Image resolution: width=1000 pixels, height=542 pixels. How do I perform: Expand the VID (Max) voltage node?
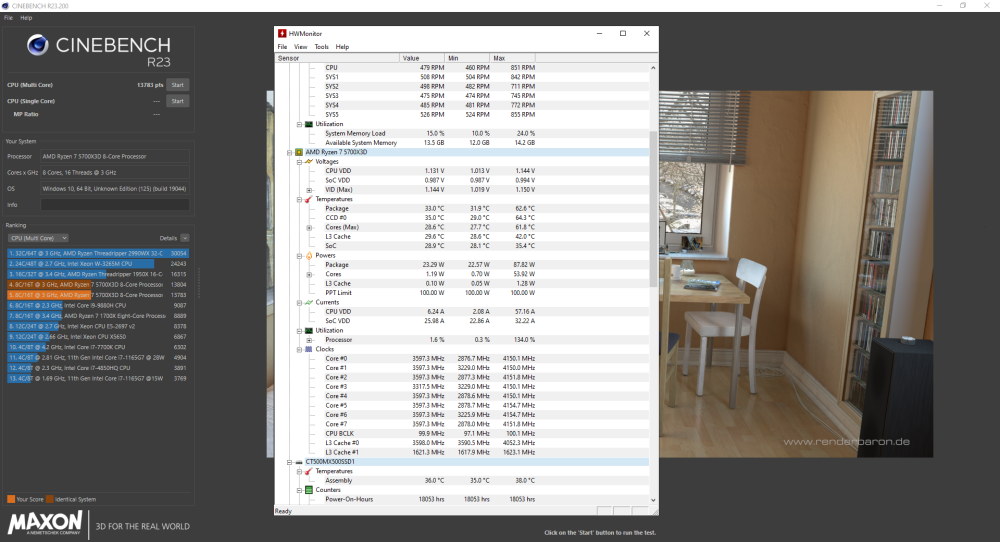(309, 189)
